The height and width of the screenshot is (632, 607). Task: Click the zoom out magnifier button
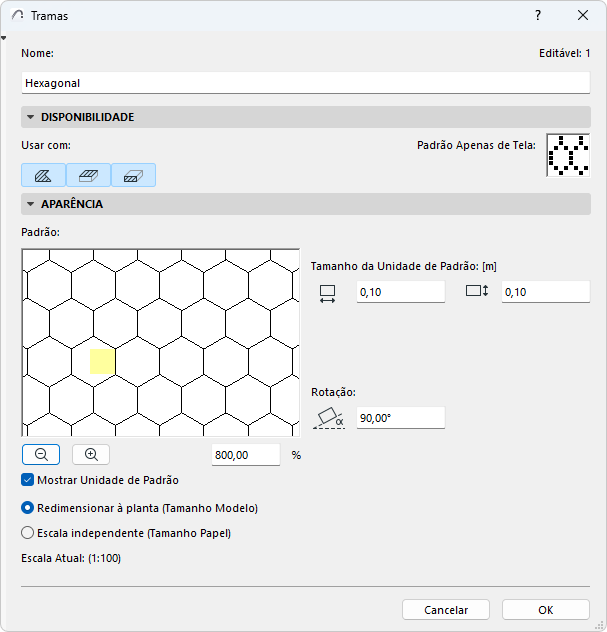41,455
